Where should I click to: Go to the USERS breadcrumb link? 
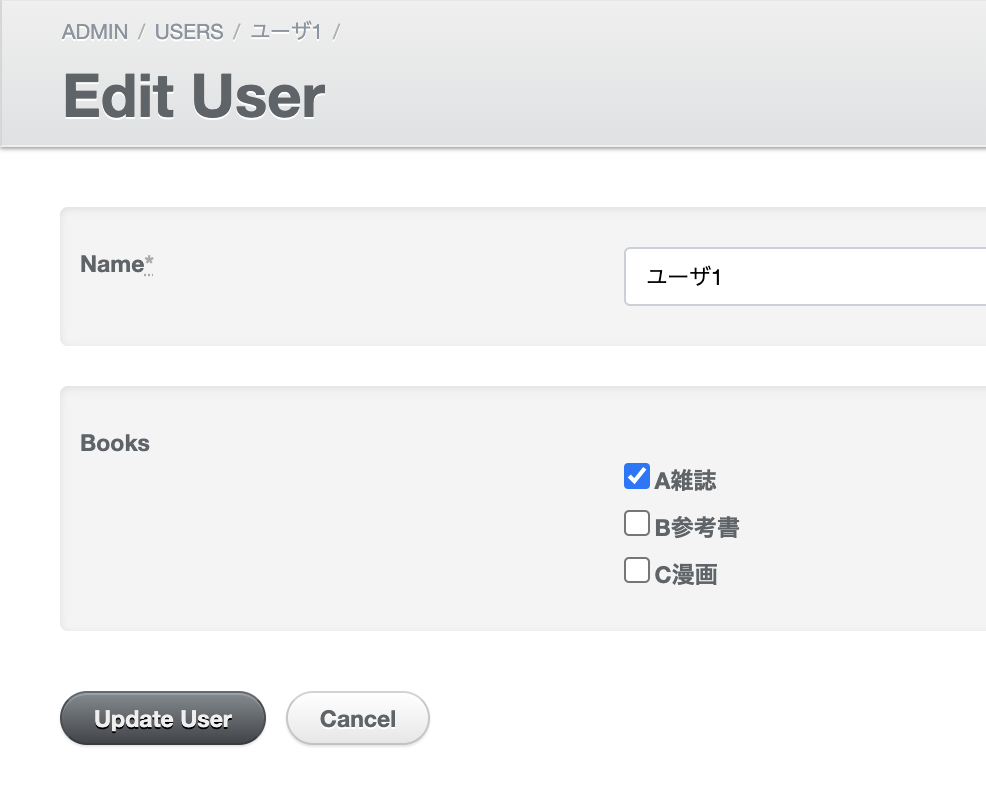coord(189,31)
